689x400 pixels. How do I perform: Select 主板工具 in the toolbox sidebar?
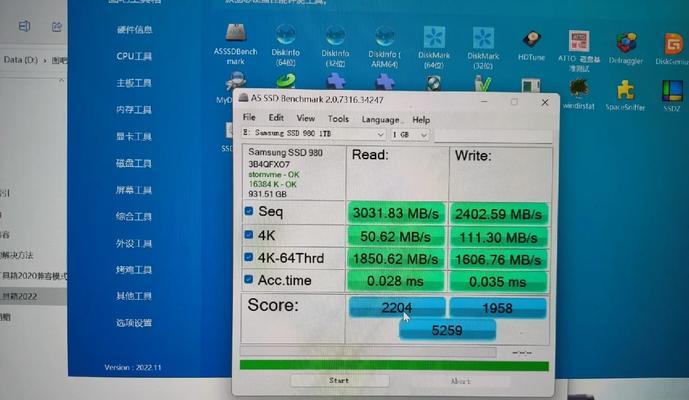click(x=134, y=83)
